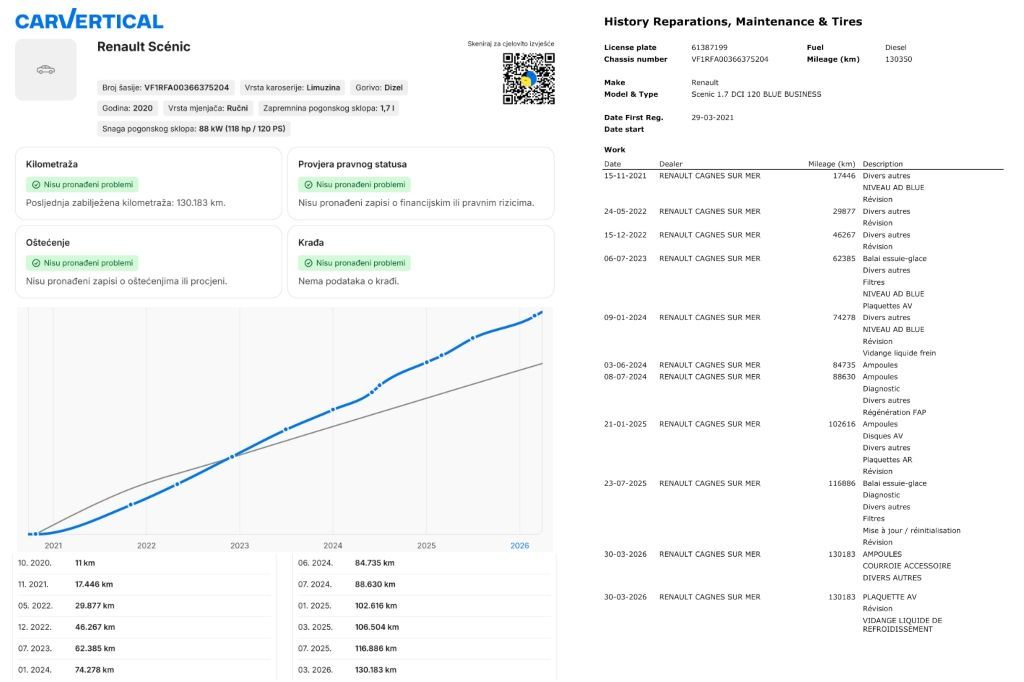
Task: Click the 2023 label on chart axis
Action: click(240, 545)
